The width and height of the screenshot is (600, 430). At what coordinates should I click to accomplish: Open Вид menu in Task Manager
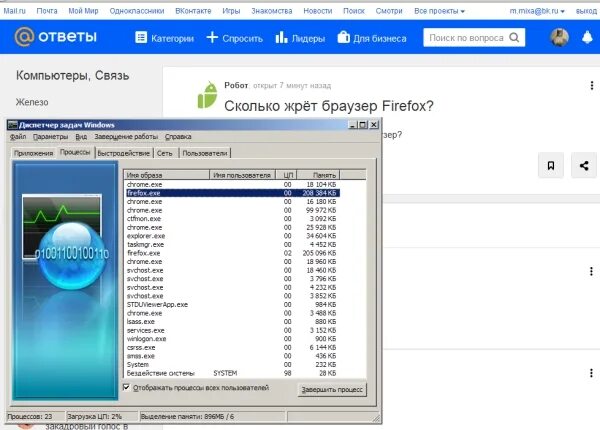(81, 137)
